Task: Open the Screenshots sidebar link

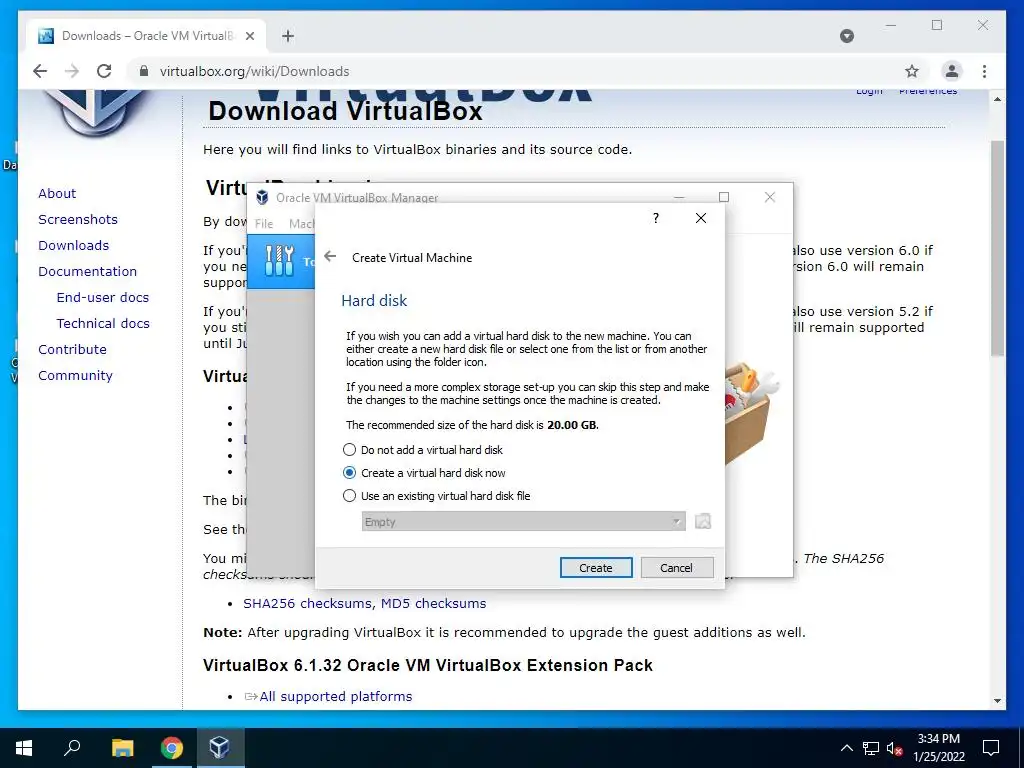Action: pos(78,219)
